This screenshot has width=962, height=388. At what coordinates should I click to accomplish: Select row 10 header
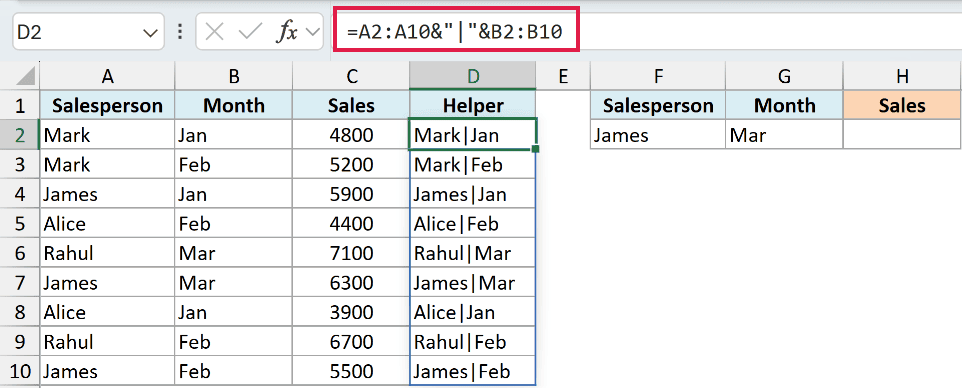tap(20, 371)
